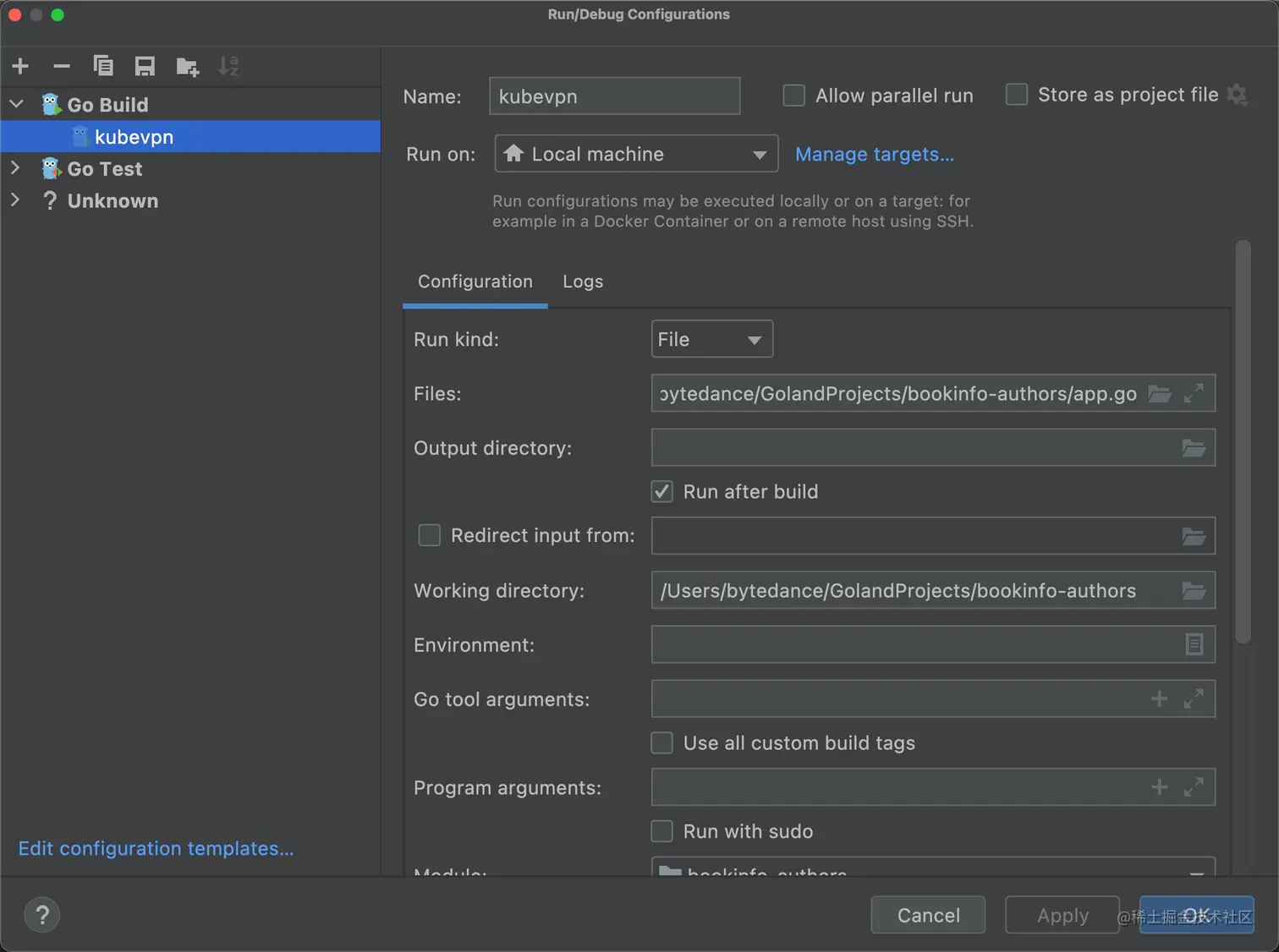1279x952 pixels.
Task: Click the Add New Configuration plus icon
Action: click(20, 66)
